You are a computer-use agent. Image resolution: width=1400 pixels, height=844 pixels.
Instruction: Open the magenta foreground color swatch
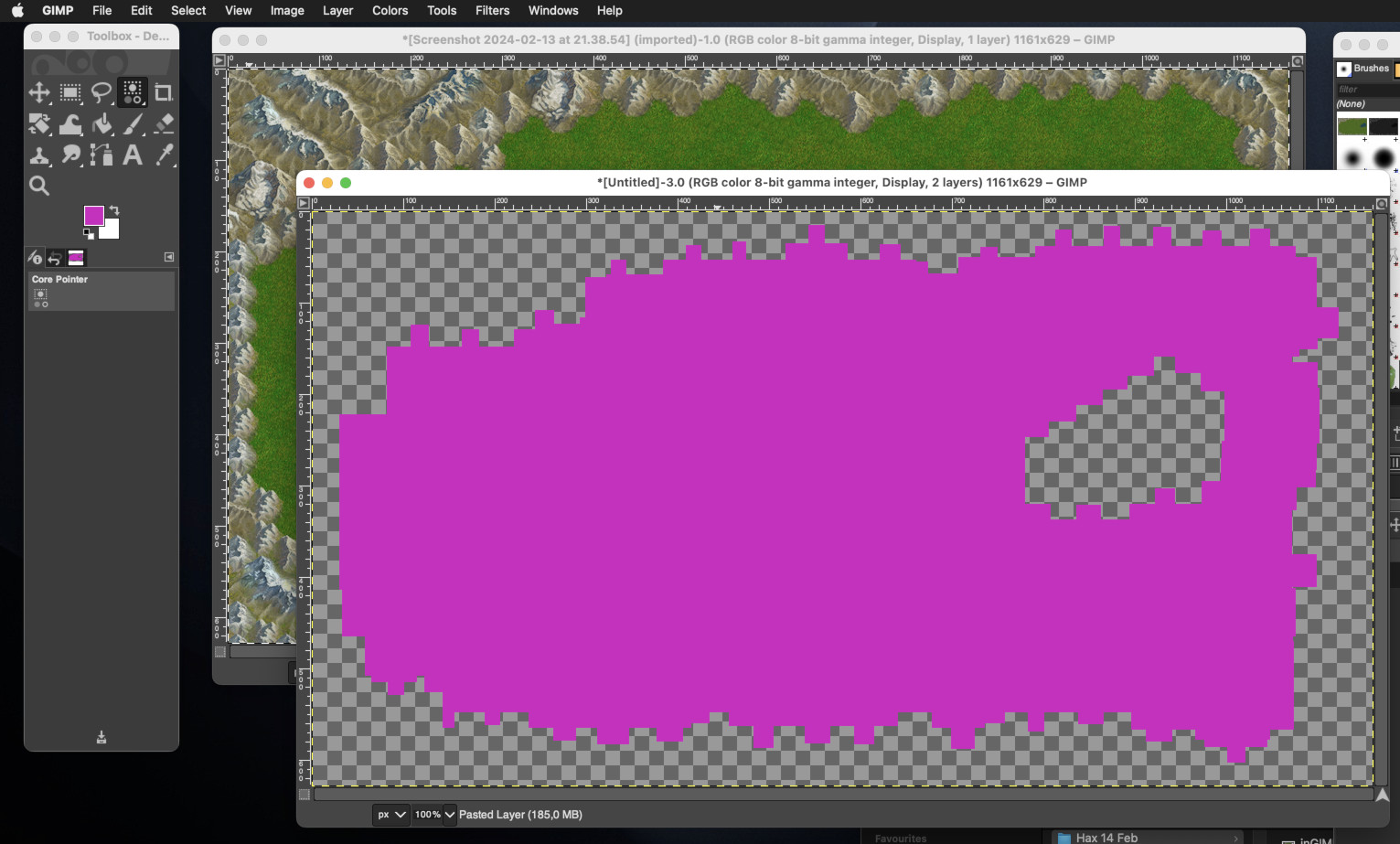click(93, 216)
